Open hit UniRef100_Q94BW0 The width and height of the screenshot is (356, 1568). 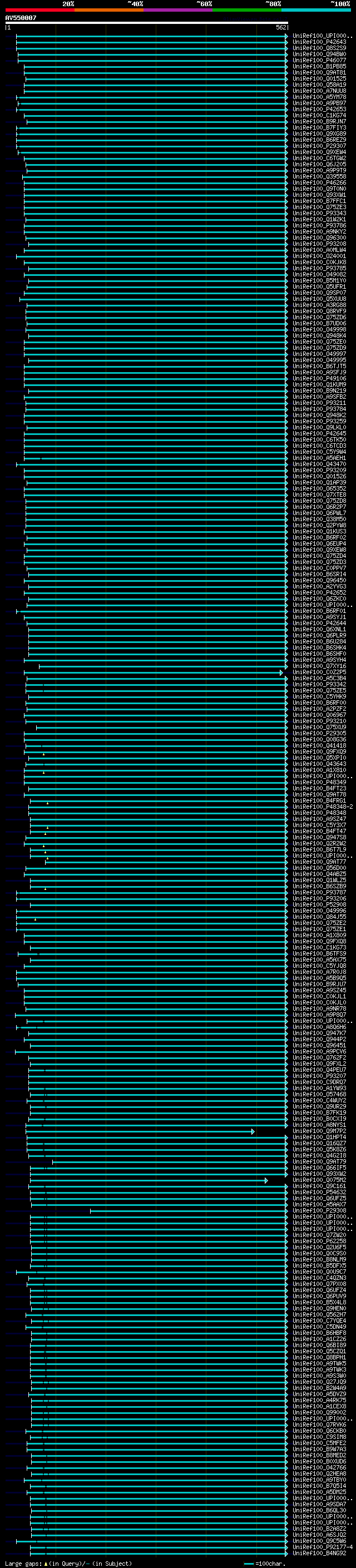(x=319, y=54)
